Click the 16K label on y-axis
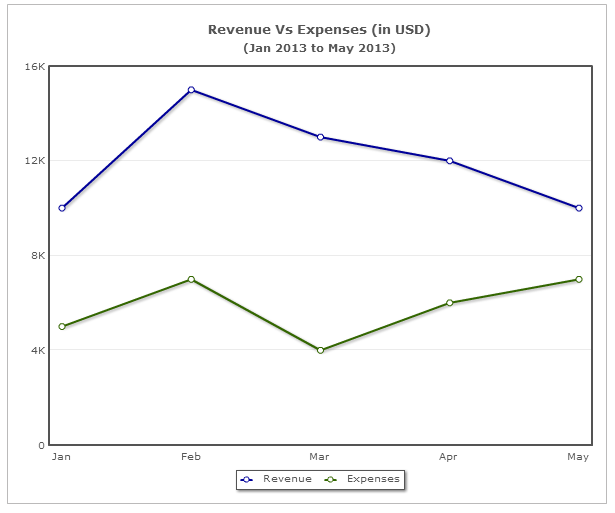615x513 pixels. click(x=35, y=66)
